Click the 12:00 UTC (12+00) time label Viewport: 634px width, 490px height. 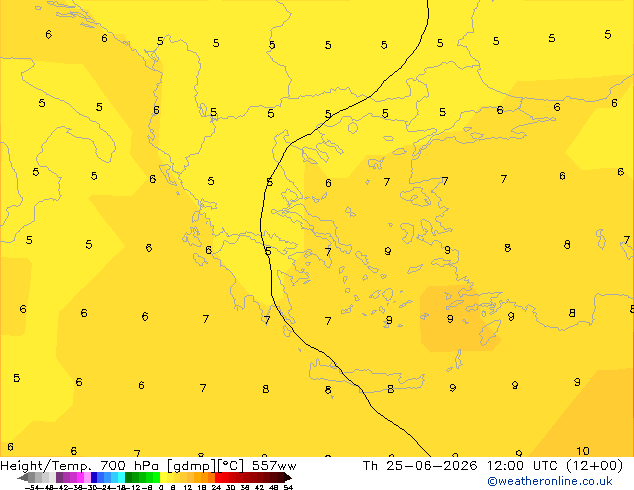tap(555, 466)
